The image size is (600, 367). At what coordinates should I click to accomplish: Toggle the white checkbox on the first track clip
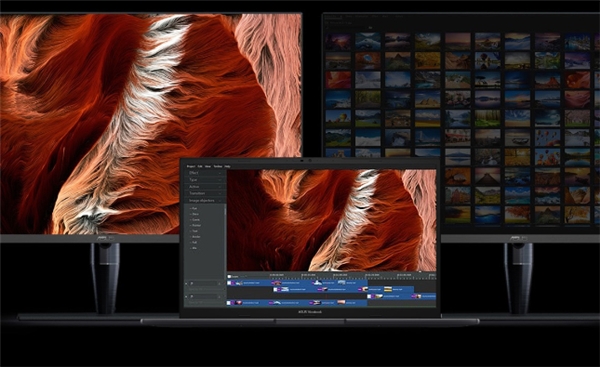pos(229,283)
